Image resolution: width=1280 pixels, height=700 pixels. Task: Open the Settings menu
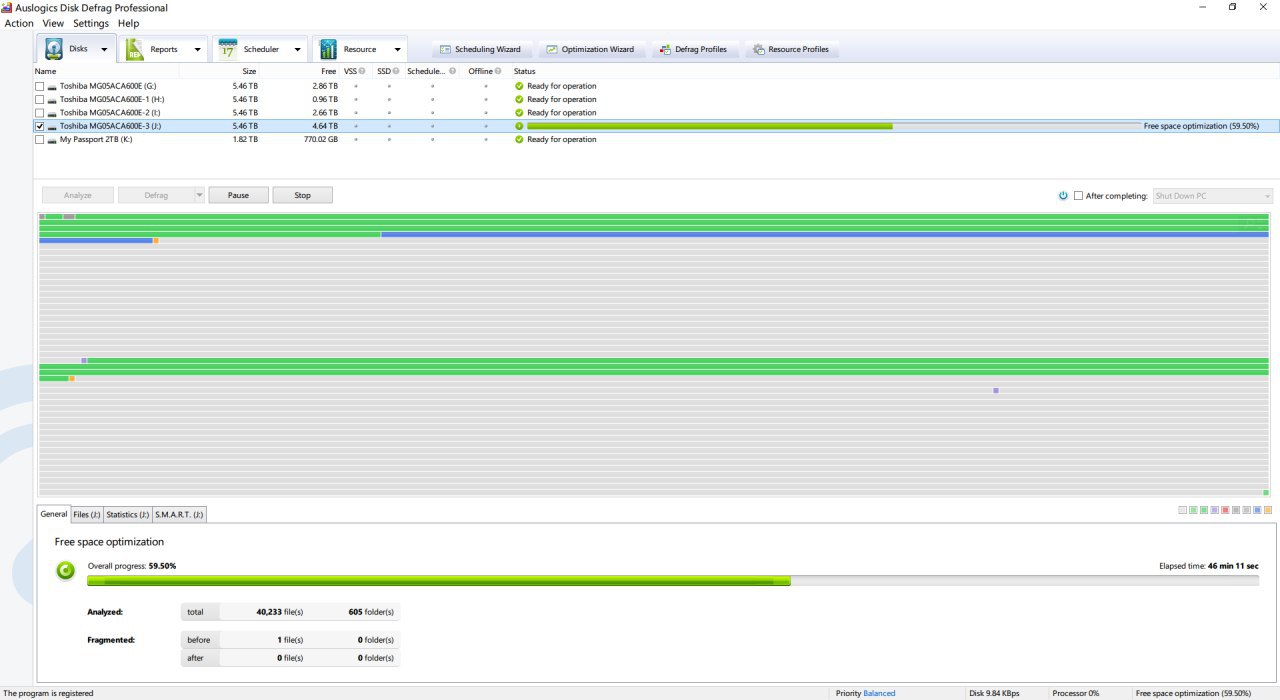(x=91, y=23)
